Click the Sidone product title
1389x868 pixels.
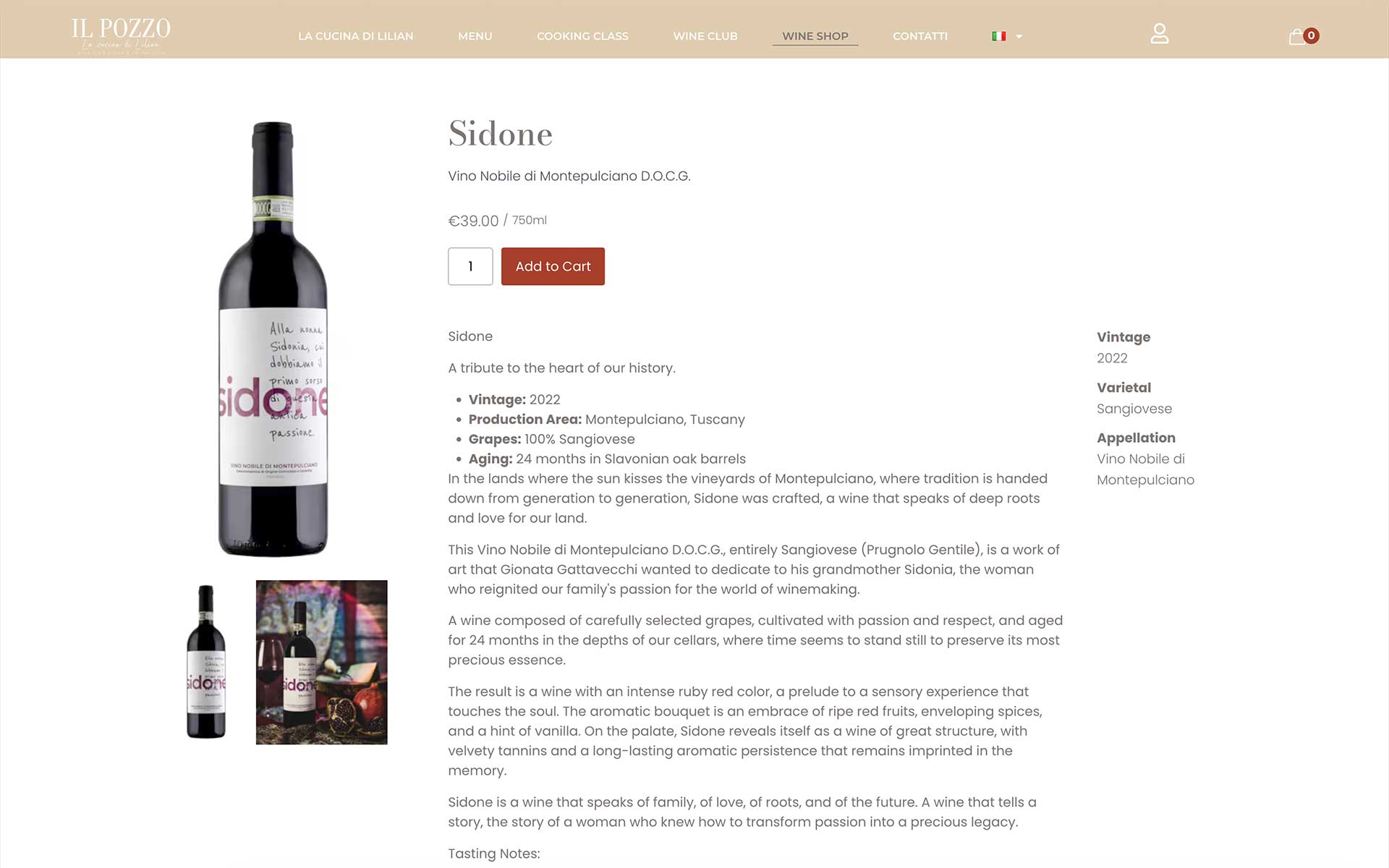pos(501,134)
